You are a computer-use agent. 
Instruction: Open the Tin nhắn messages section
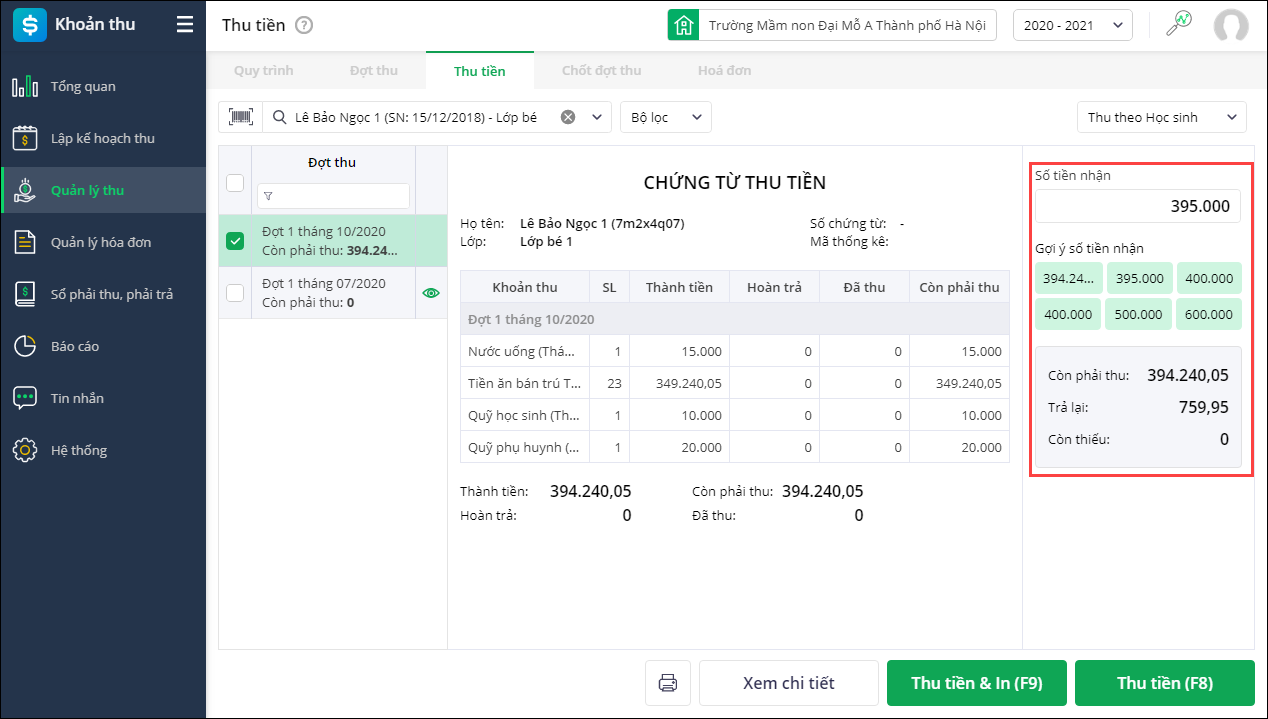pos(78,398)
